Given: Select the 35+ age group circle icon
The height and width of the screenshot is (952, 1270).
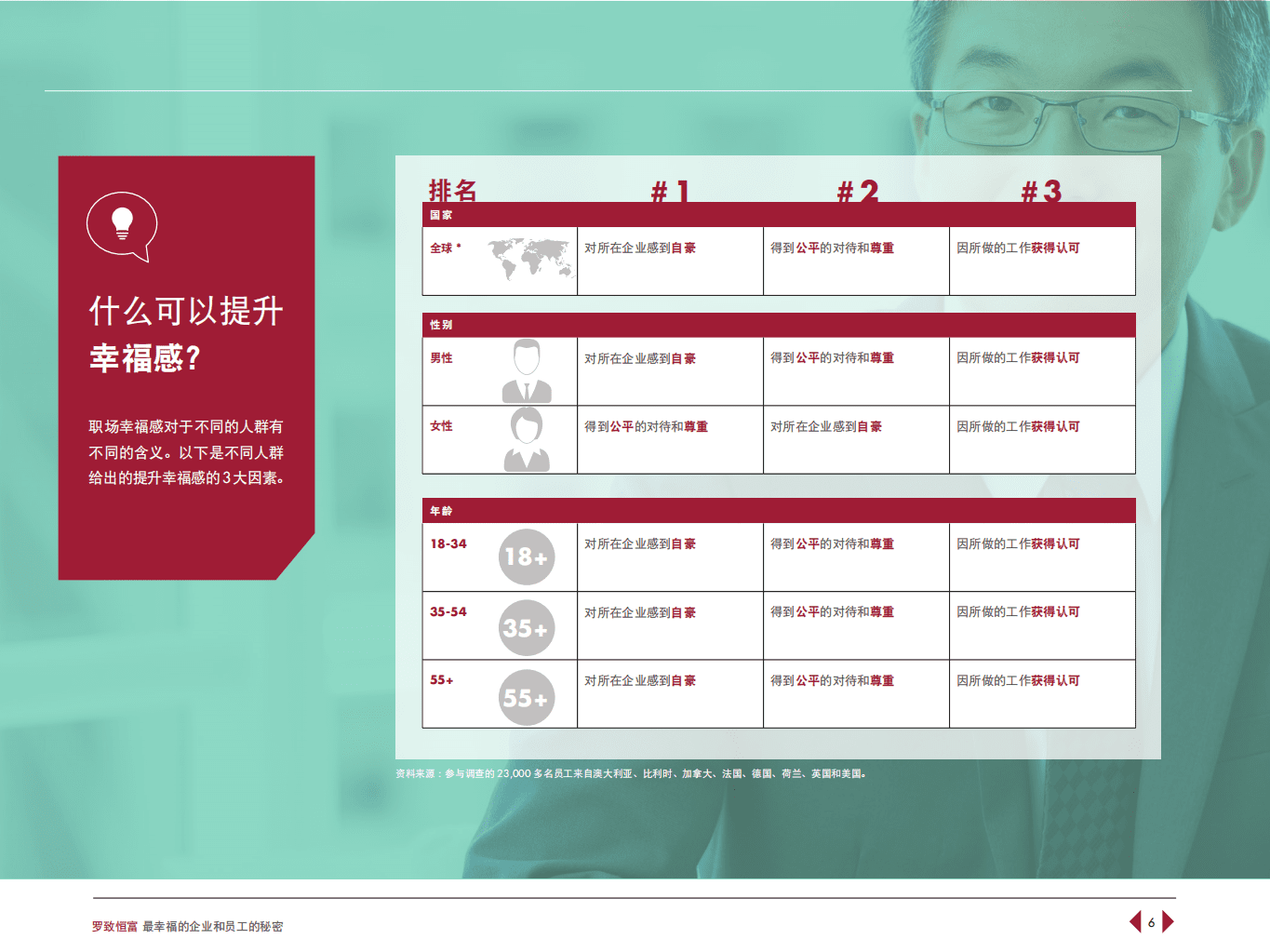Looking at the screenshot, I should click(527, 627).
